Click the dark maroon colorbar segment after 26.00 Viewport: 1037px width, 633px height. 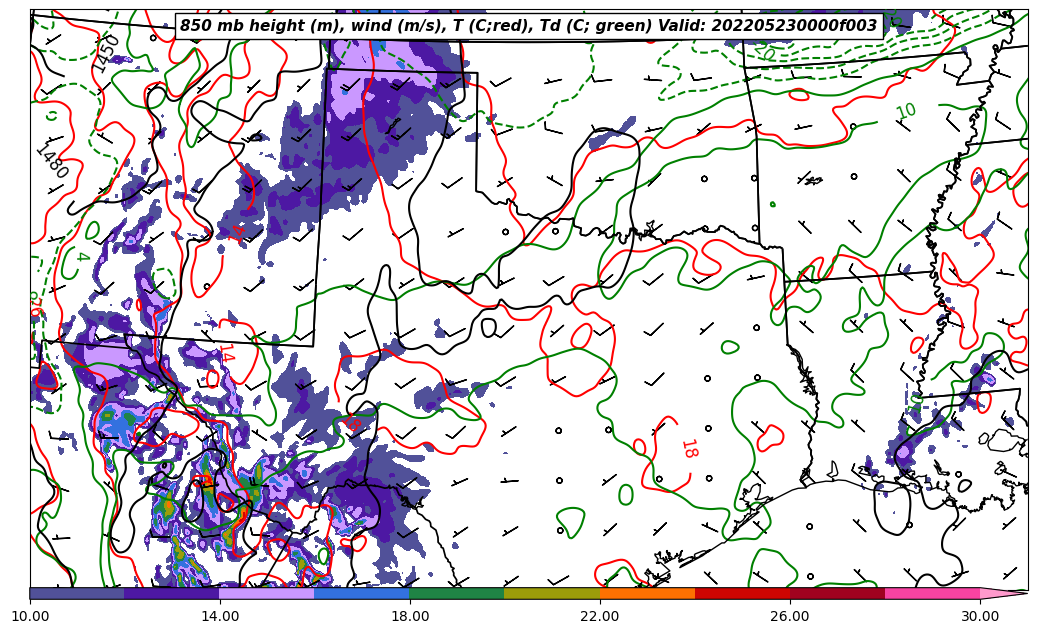837,593
